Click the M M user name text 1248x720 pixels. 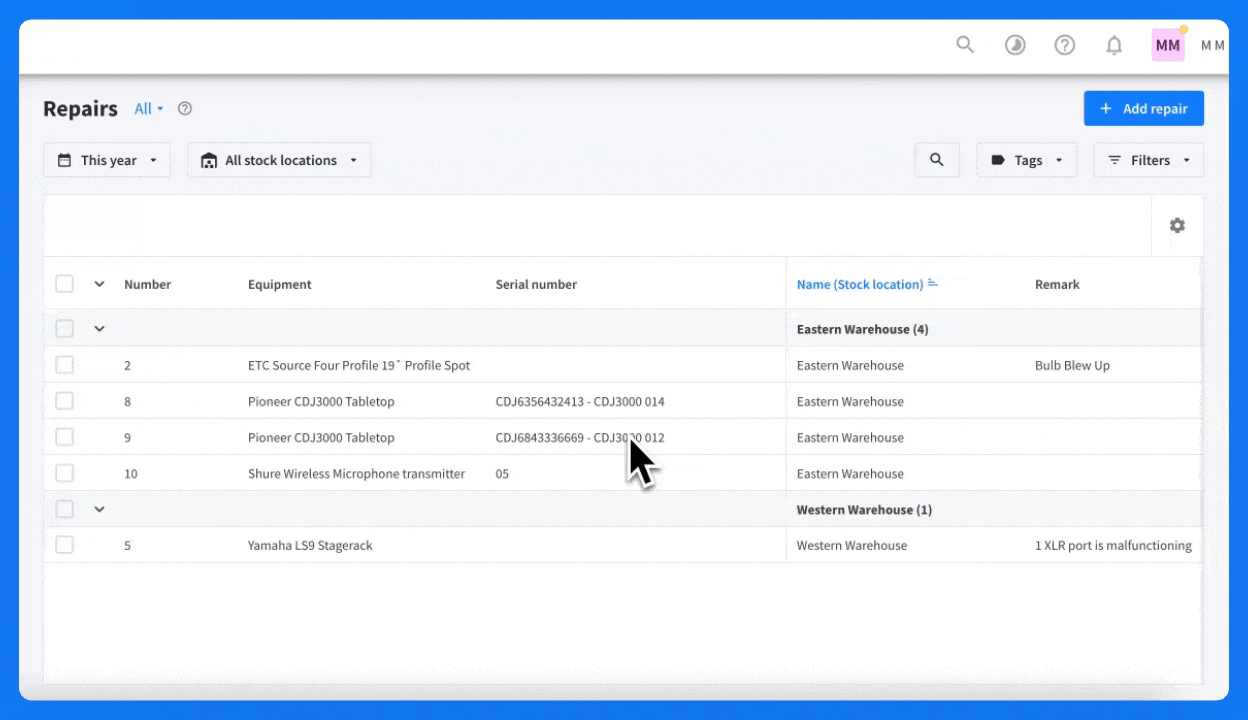(x=1212, y=45)
